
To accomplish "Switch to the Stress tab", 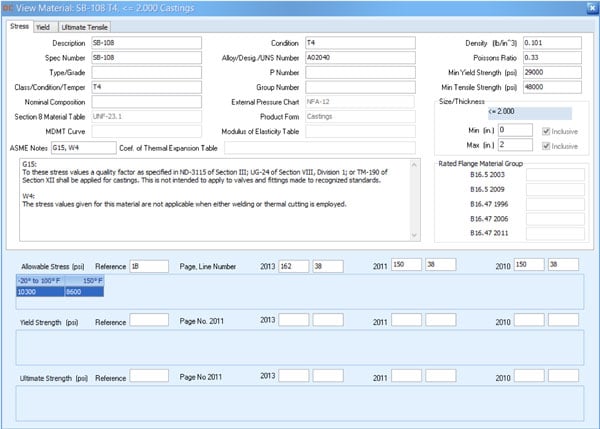I will [19, 26].
